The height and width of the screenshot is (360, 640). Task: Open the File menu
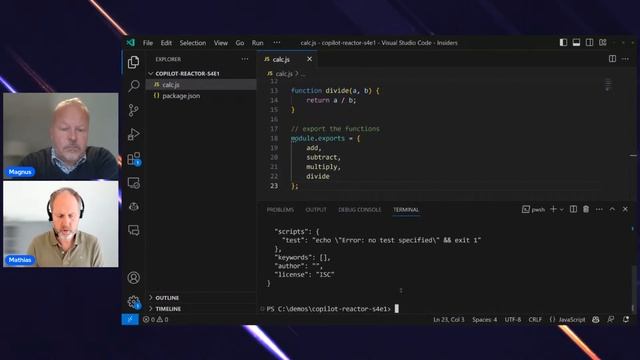coord(148,43)
